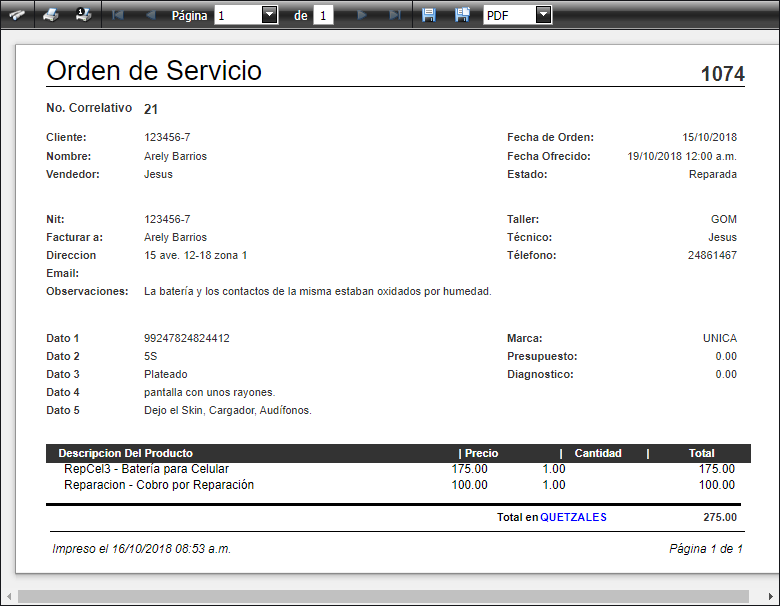Click the save-all export icon
The height and width of the screenshot is (606, 780).
[462, 15]
